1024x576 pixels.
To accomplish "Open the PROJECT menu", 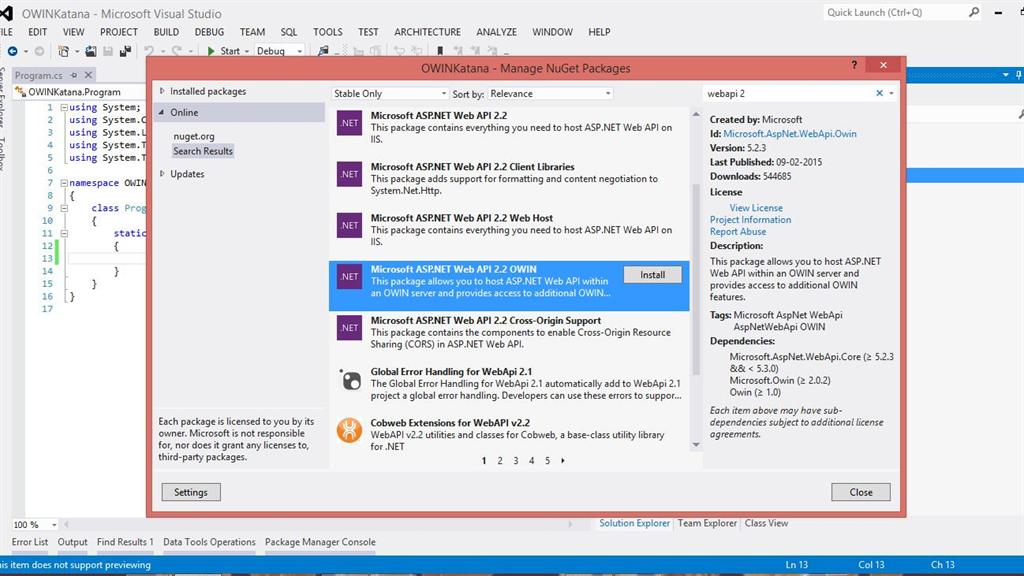I will click(x=118, y=32).
